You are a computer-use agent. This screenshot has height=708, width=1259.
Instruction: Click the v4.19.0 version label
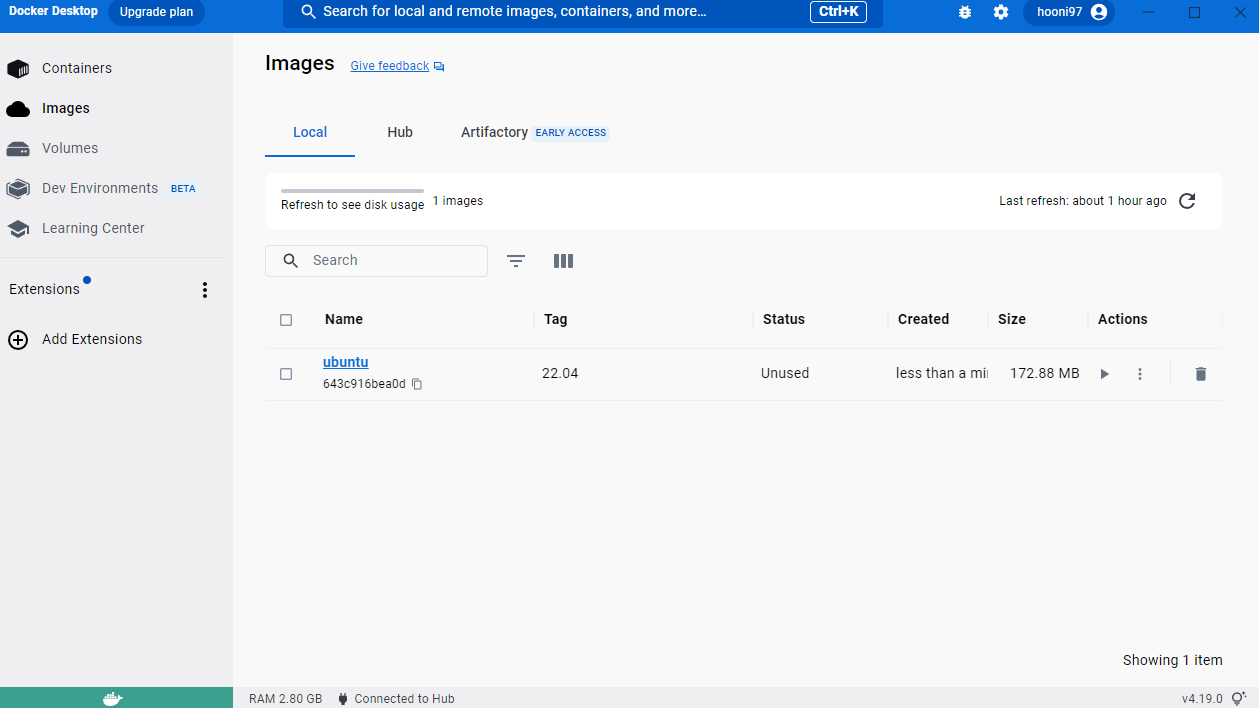coord(1202,699)
